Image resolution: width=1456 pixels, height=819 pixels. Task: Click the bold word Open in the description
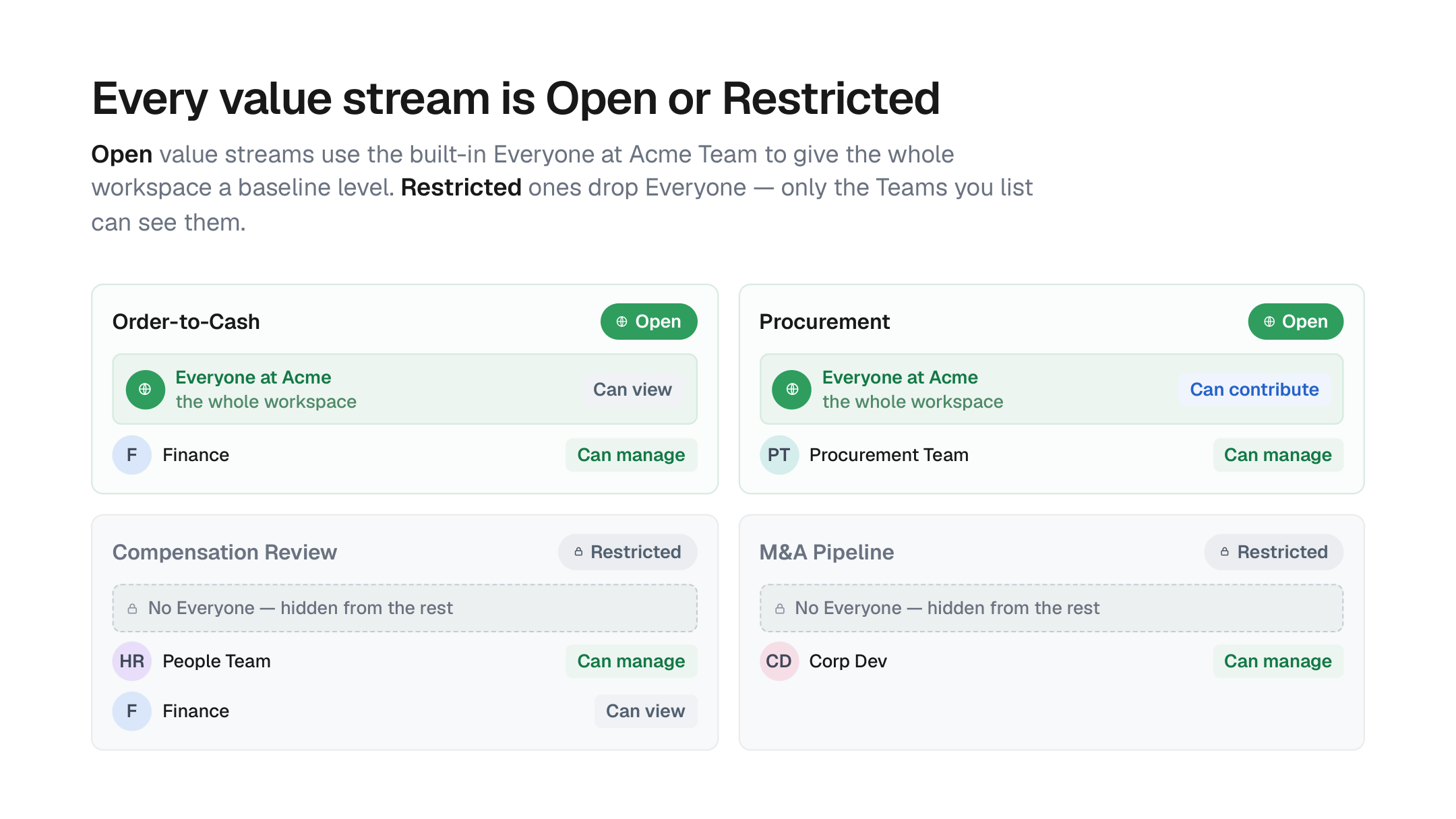[x=122, y=154]
